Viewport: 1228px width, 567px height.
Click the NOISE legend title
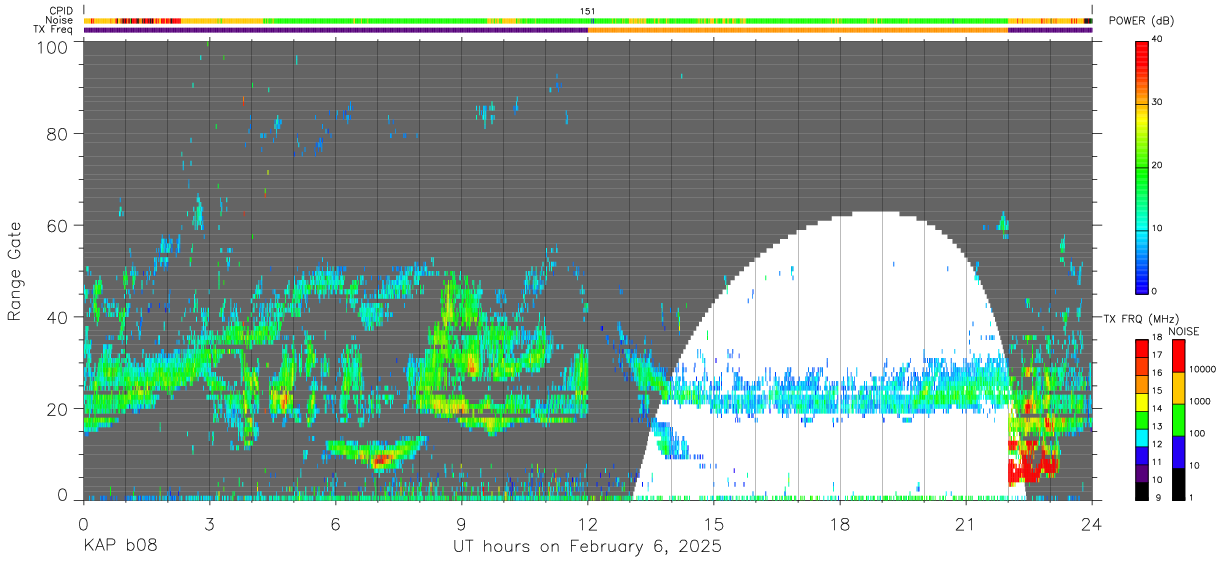click(1183, 331)
